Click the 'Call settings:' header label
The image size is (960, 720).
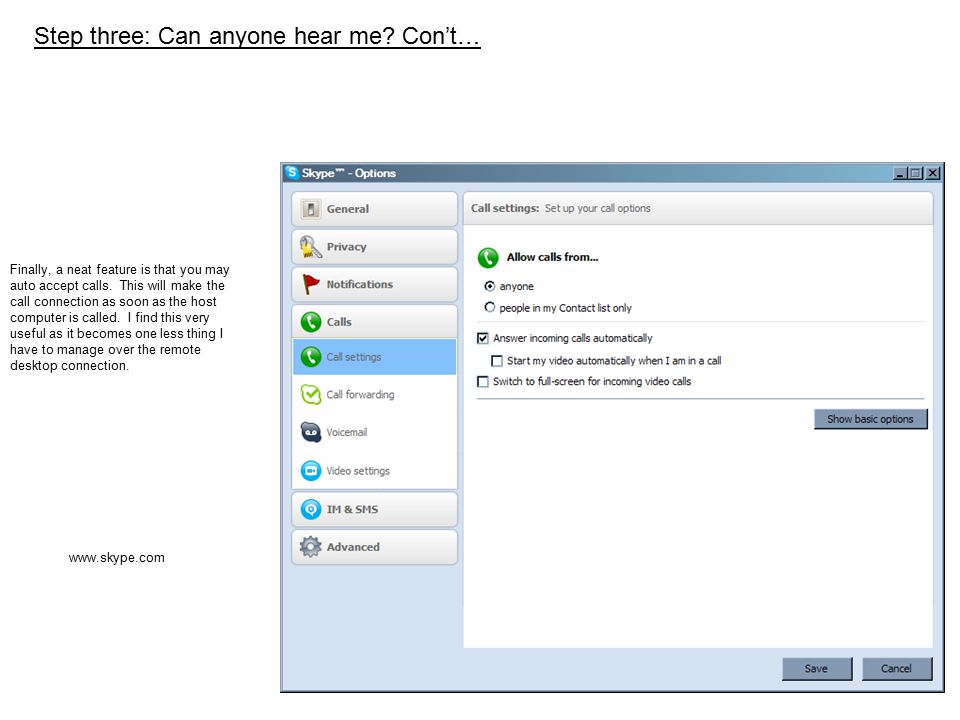click(505, 208)
